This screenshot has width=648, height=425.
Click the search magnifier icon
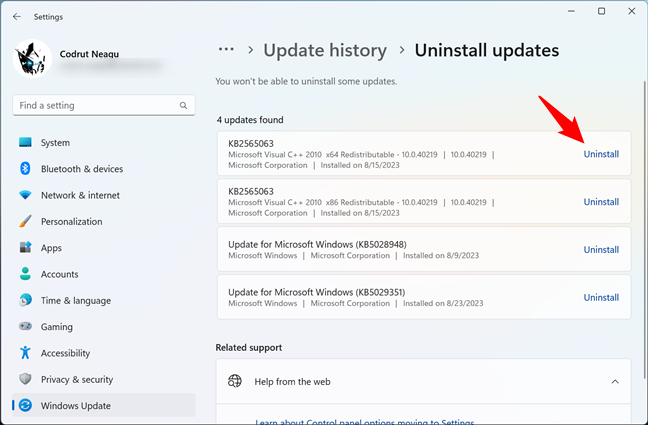pyautogui.click(x=183, y=105)
